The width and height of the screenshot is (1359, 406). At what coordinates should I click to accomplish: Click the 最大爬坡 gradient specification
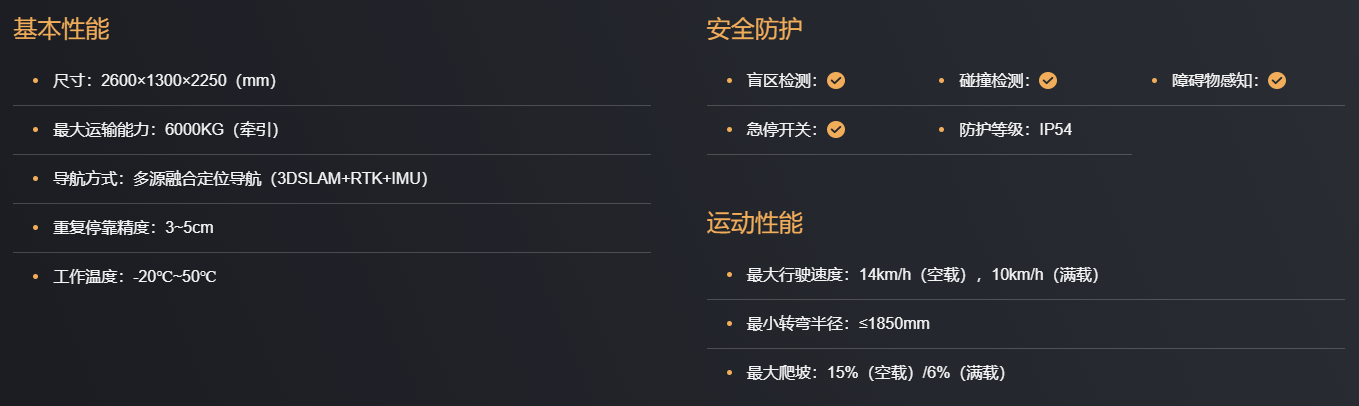pyautogui.click(x=875, y=373)
